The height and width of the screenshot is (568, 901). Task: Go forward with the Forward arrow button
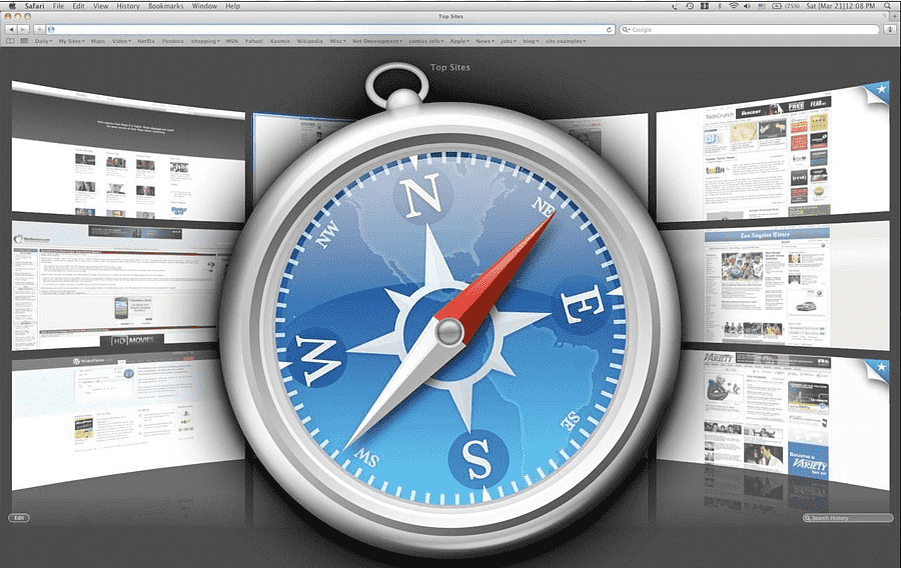coord(23,29)
